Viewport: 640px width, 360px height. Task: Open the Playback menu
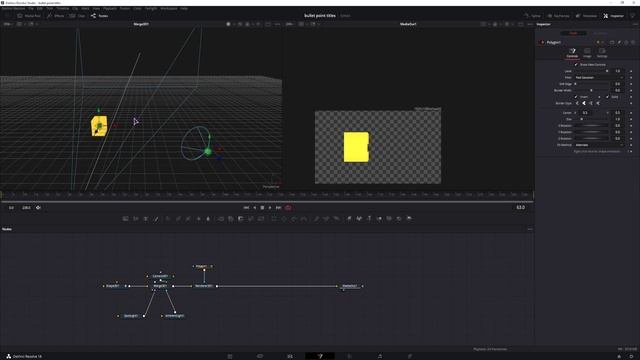109,8
